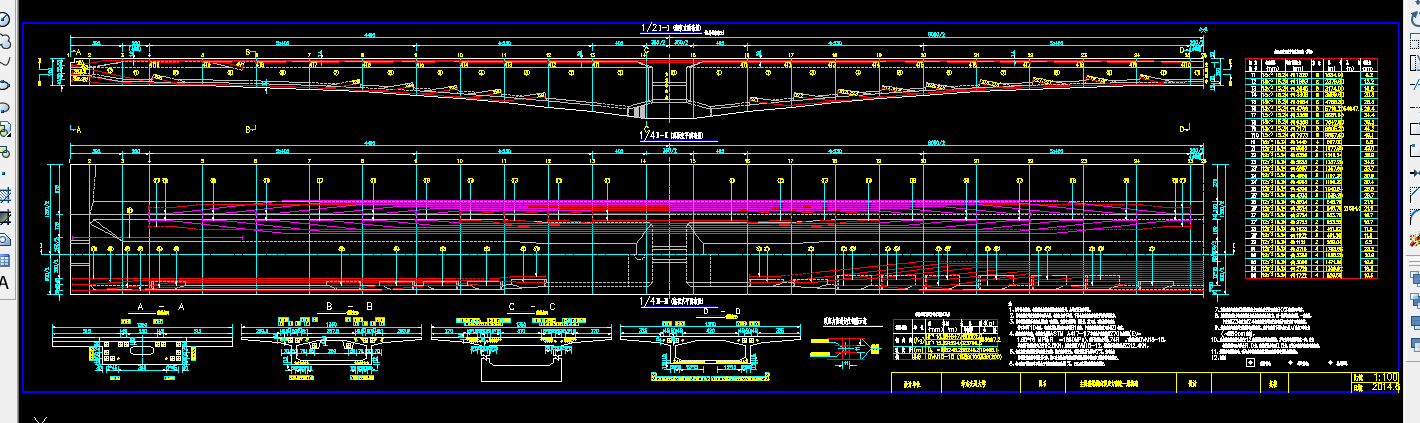The image size is (1420, 423).
Task: Click the 'D — D' section label
Action: [723, 311]
